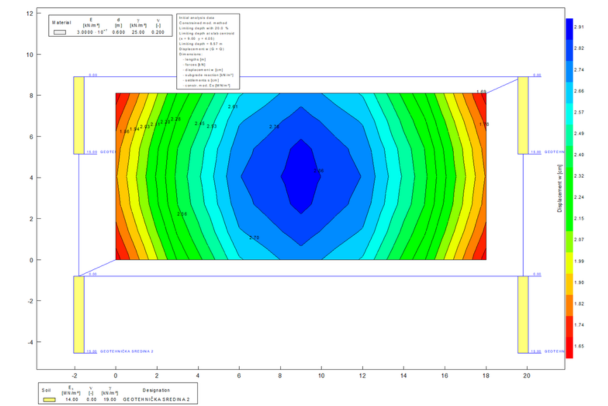Viewport: 608px width, 406px height.
Task: Click the Displacement w [cm] axis title
Action: click(x=560, y=188)
